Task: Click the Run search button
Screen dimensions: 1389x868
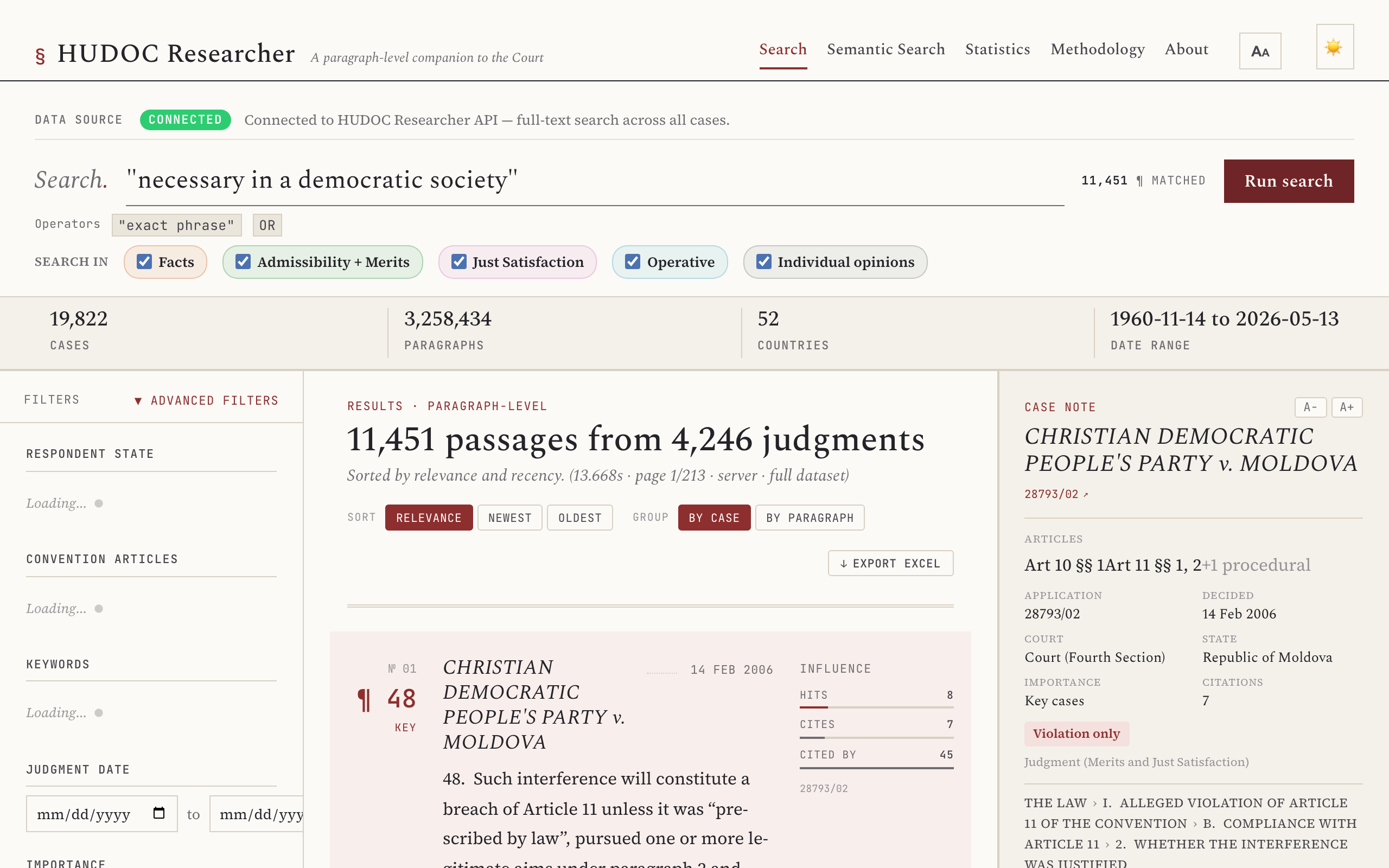Action: point(1289,181)
